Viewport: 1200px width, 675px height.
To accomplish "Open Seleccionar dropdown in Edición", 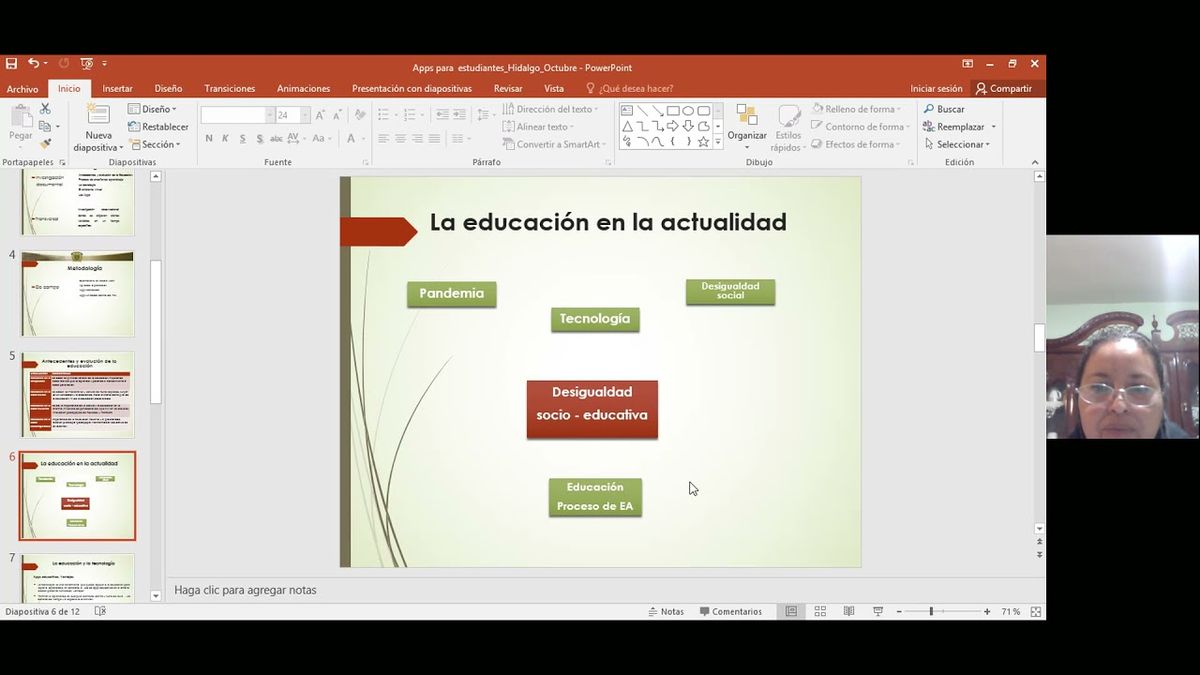I will [x=957, y=144].
